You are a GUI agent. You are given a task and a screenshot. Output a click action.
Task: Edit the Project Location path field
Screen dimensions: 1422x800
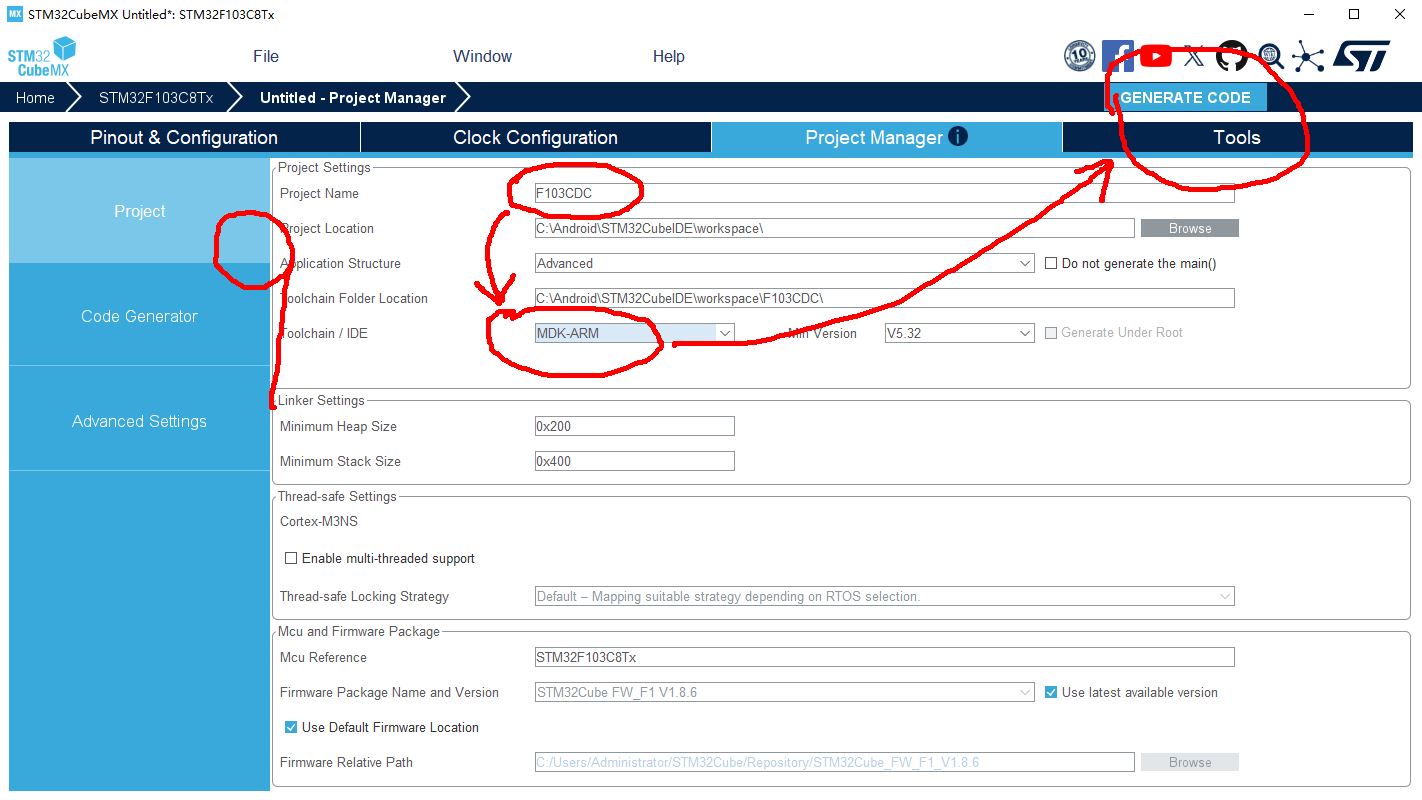pos(835,228)
